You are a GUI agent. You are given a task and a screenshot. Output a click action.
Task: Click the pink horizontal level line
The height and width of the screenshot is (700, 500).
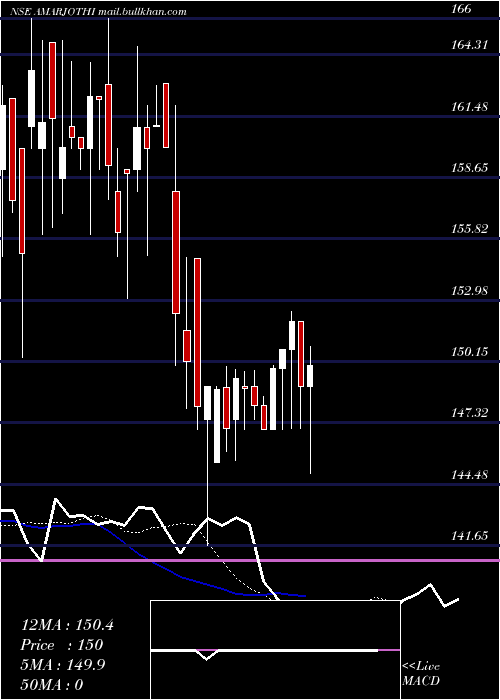[250, 560]
